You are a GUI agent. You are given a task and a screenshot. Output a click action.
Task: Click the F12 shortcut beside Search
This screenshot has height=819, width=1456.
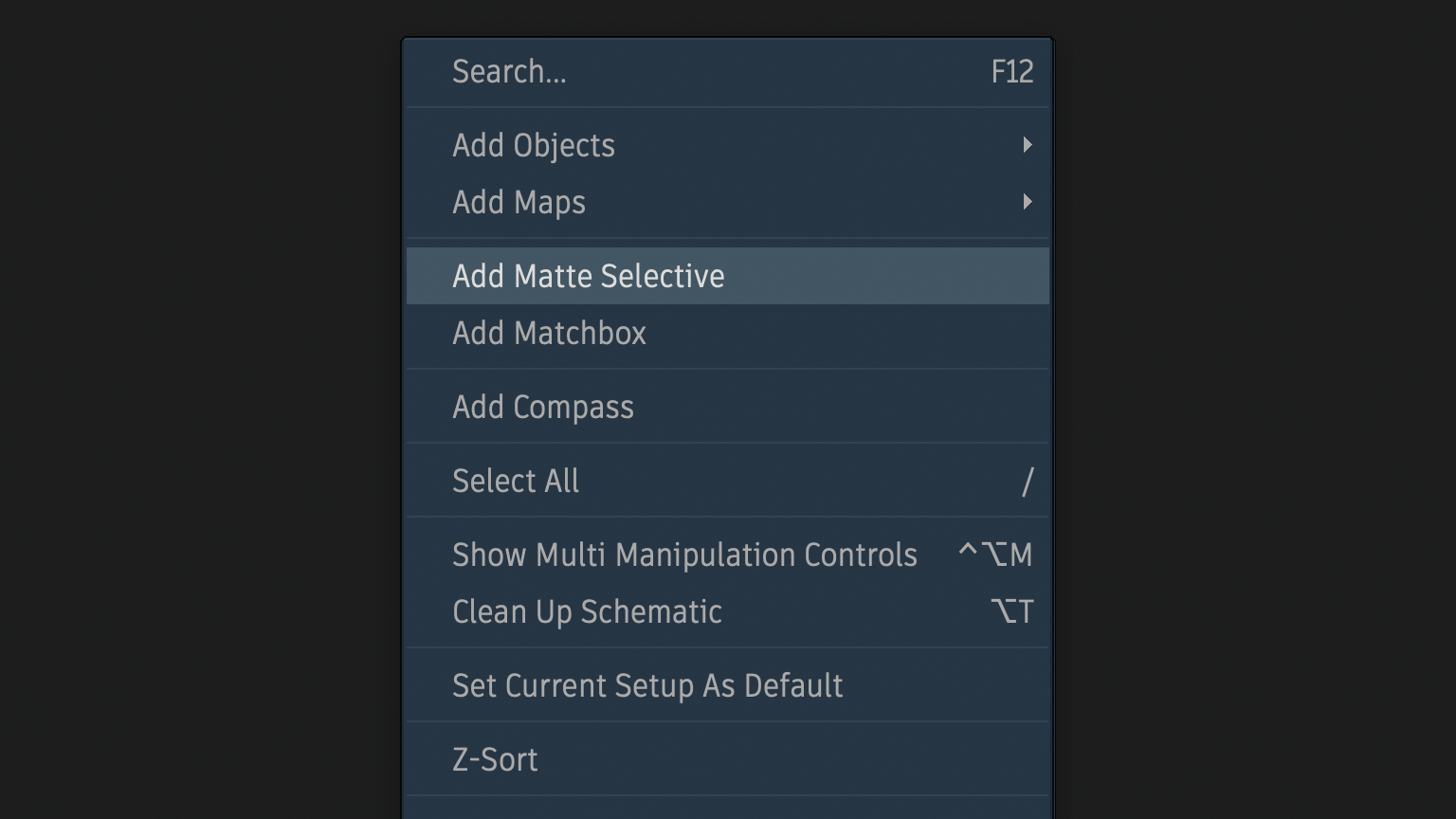pos(1011,72)
